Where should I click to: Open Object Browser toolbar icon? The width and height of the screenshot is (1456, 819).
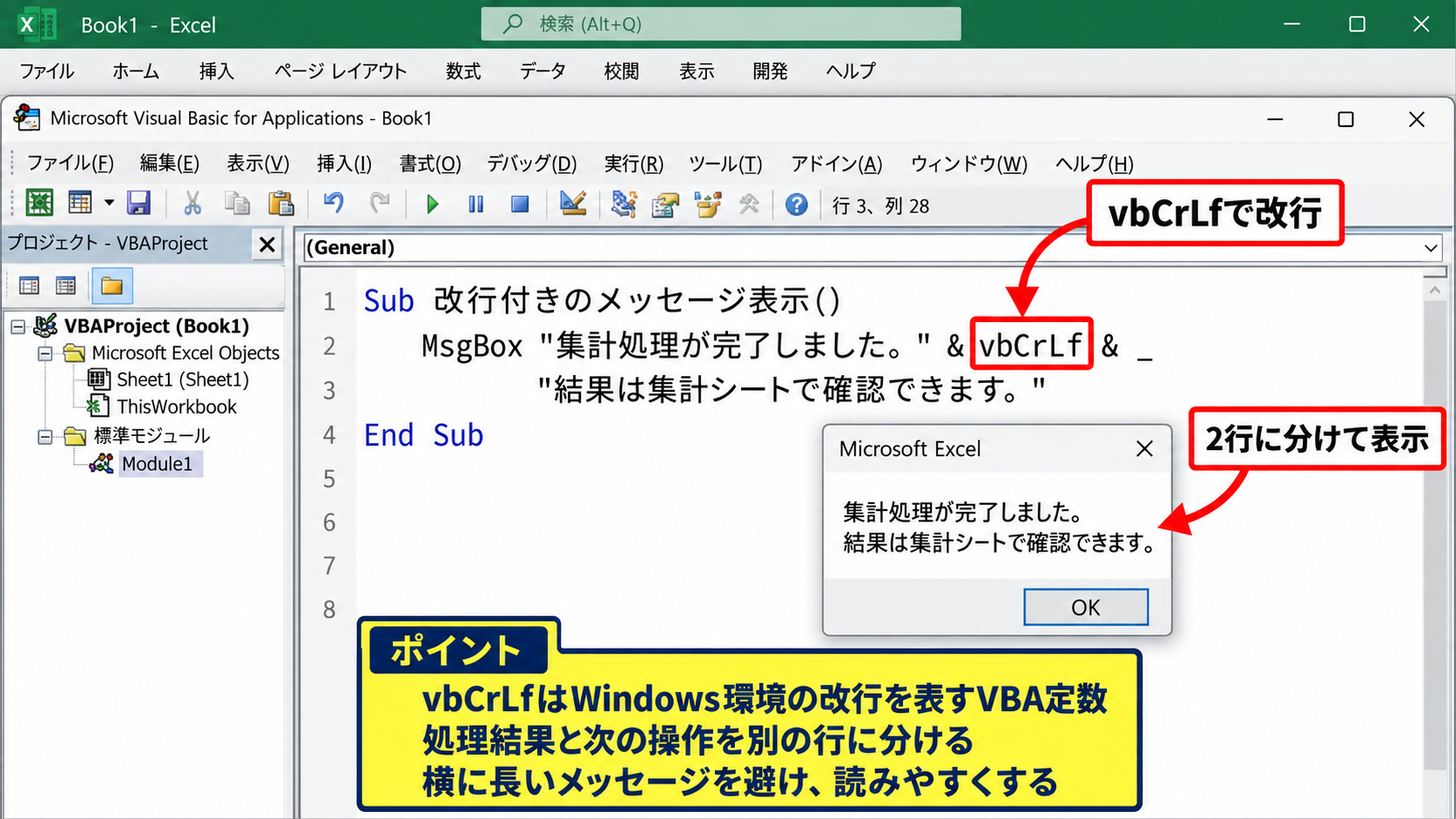coord(708,205)
